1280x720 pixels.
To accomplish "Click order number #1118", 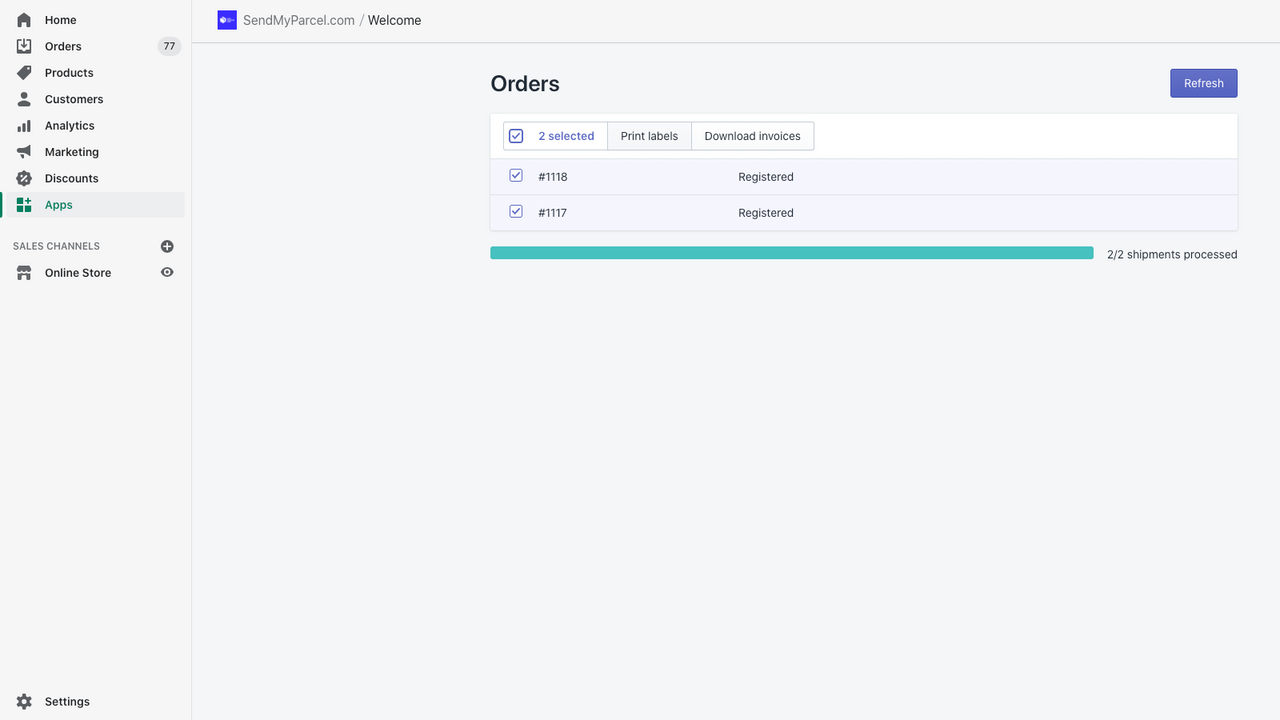I will [553, 177].
